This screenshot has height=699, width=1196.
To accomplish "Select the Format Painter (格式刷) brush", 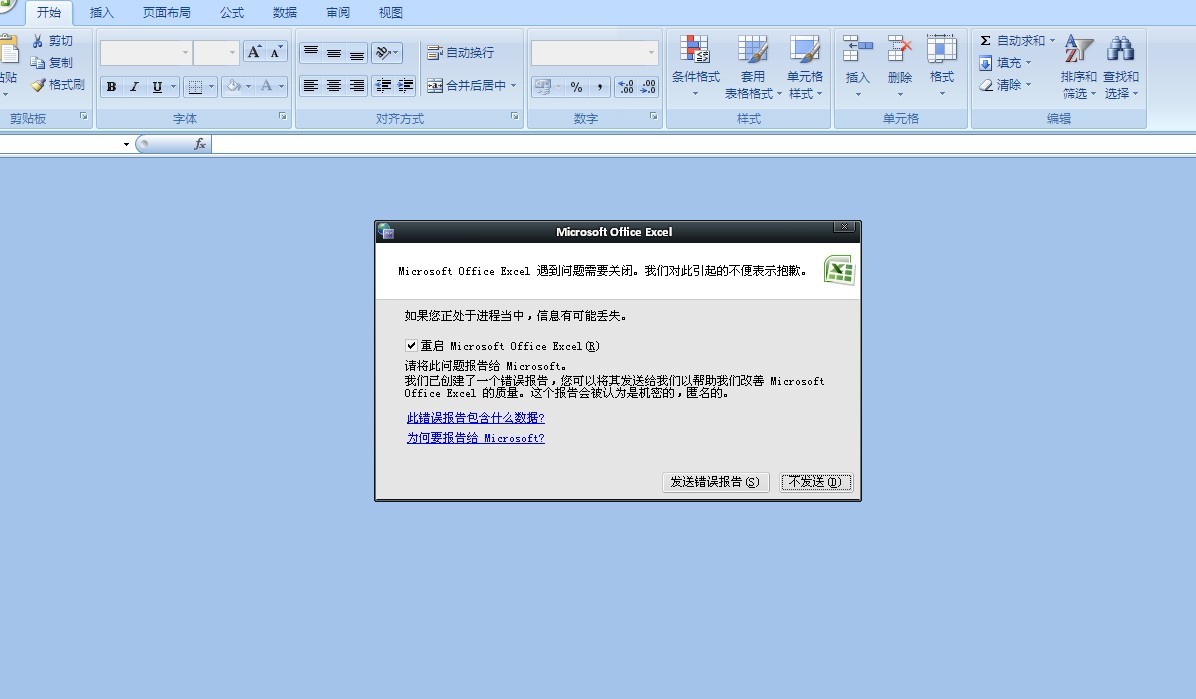I will click(x=37, y=85).
